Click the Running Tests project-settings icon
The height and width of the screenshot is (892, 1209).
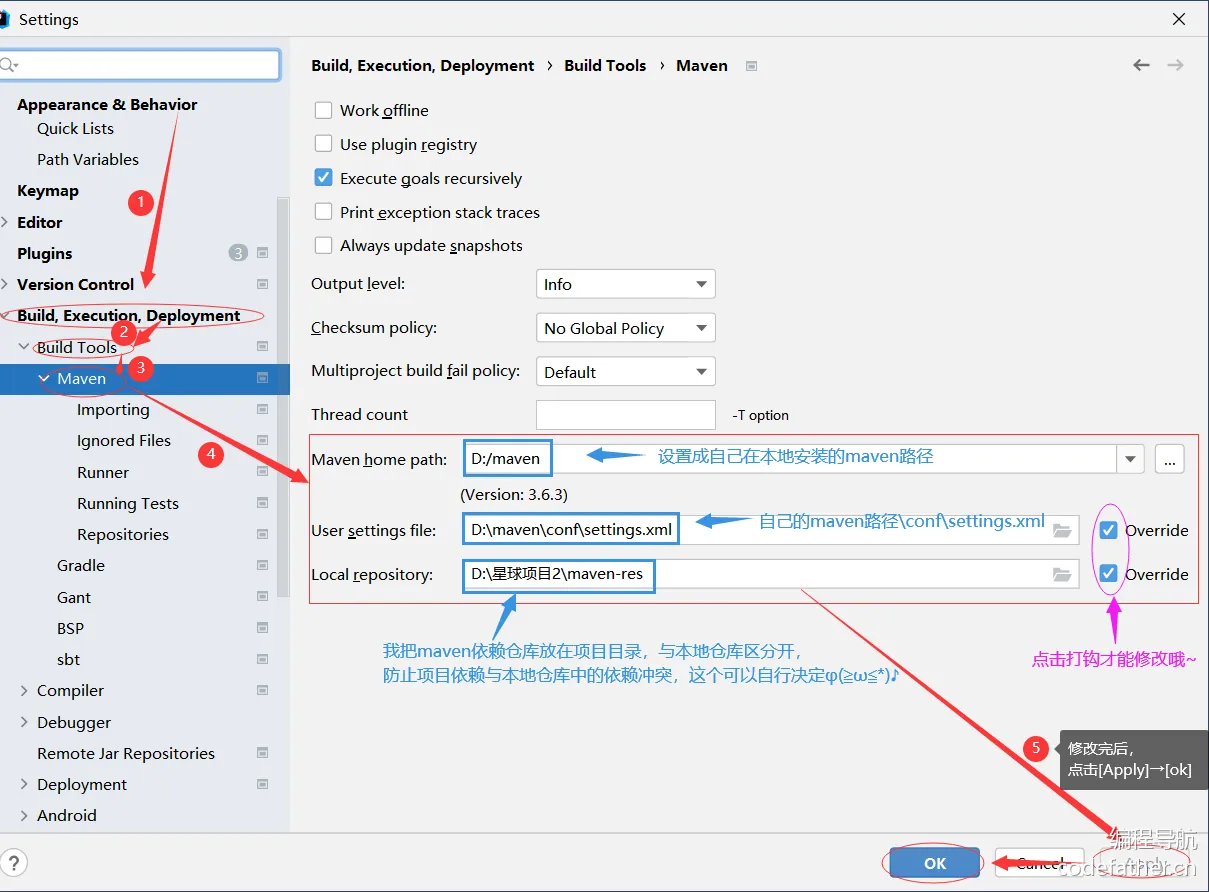pyautogui.click(x=262, y=503)
